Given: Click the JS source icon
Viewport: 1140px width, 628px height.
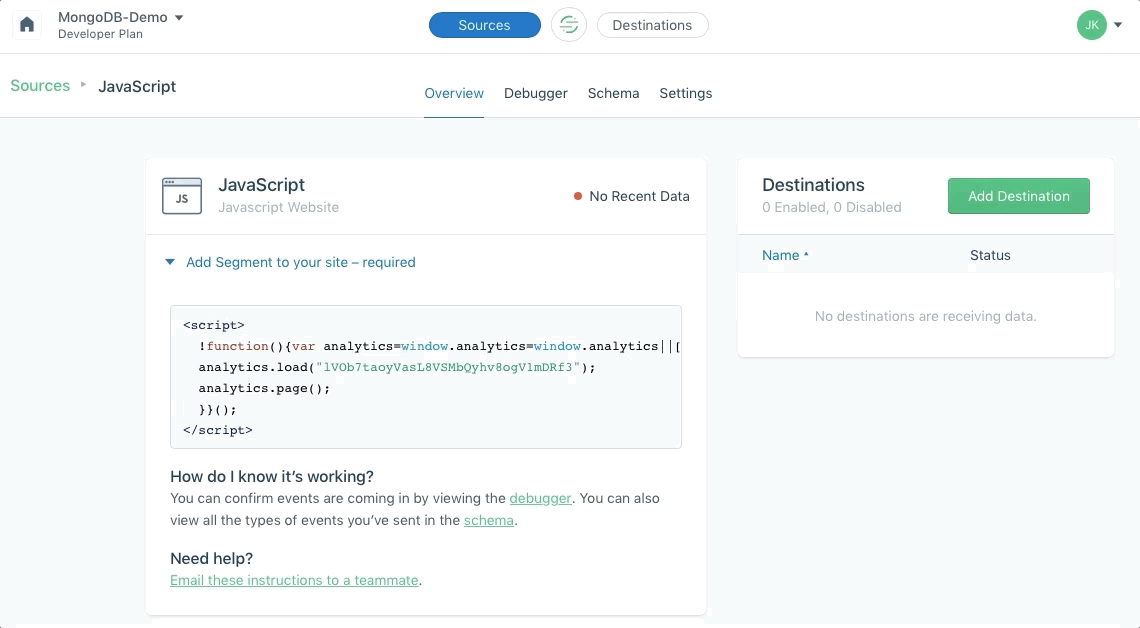Looking at the screenshot, I should (182, 196).
